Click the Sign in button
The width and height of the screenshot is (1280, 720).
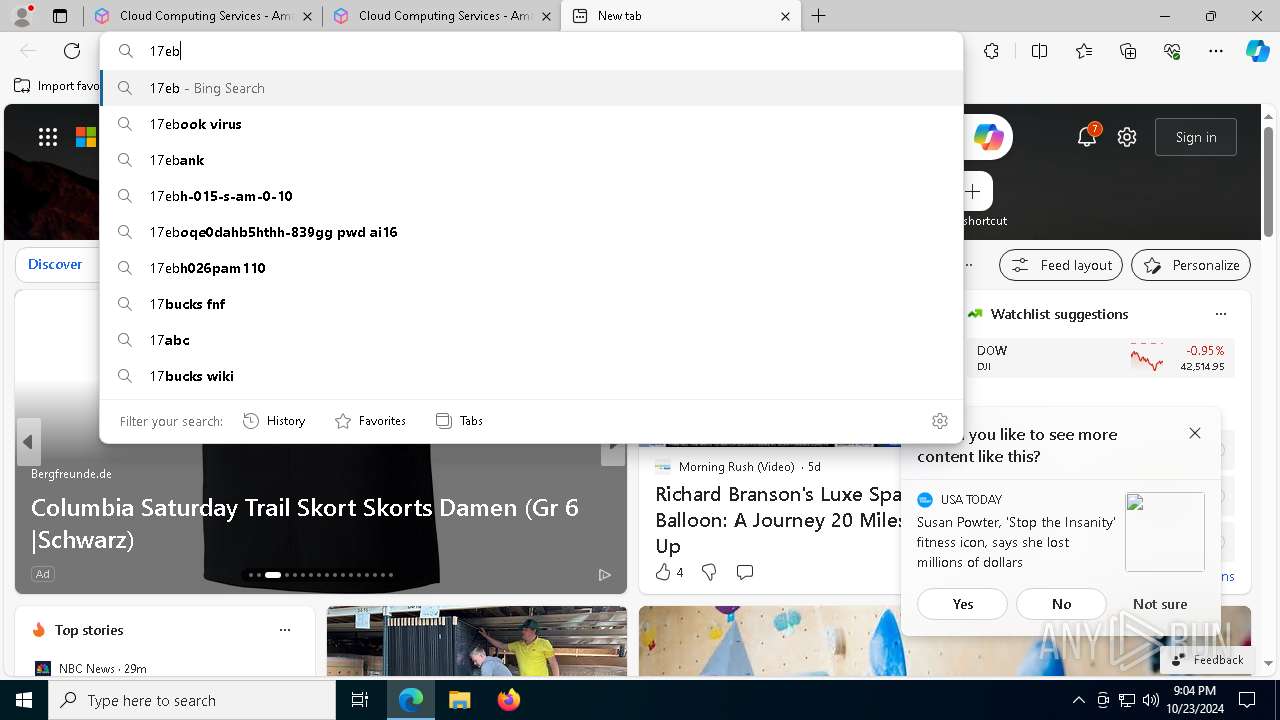click(x=1196, y=137)
